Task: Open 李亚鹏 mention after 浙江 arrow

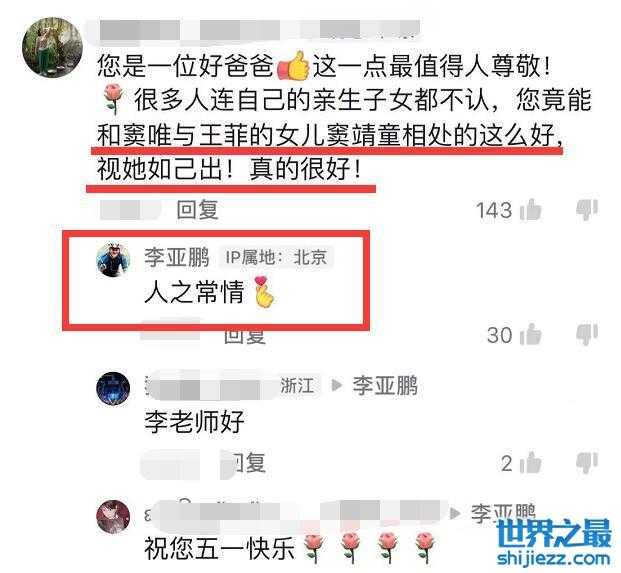Action: [385, 385]
